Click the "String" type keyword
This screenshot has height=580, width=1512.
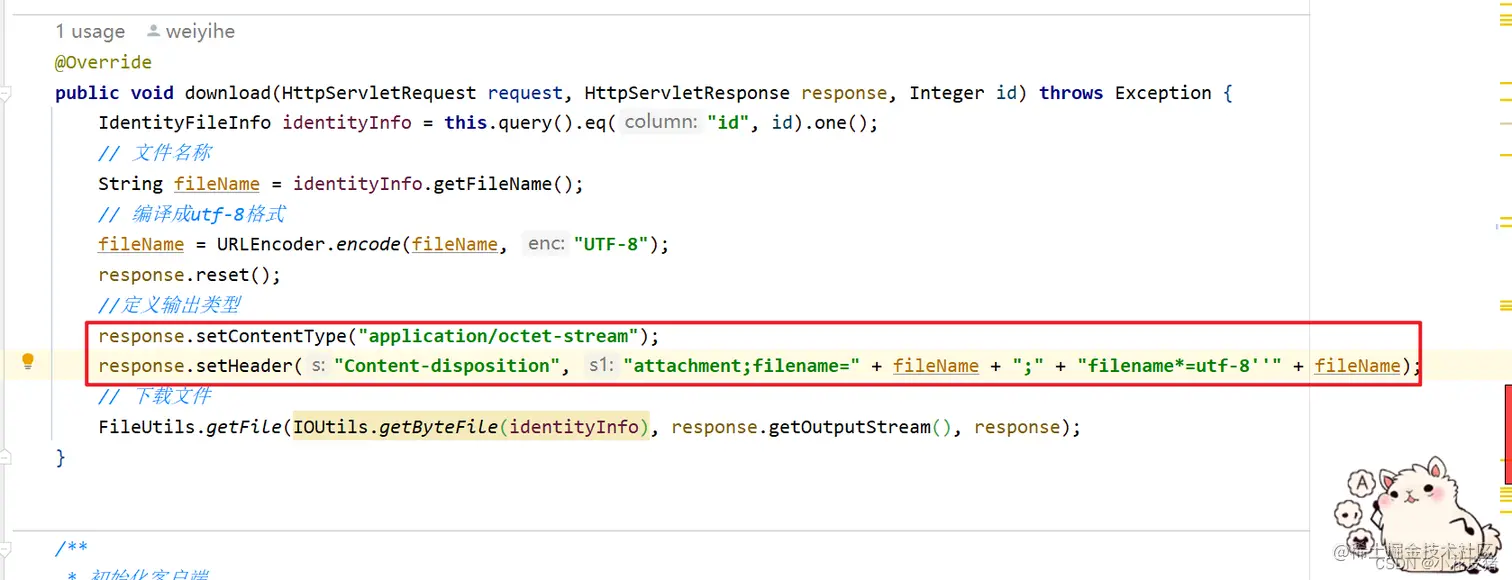[130, 184]
